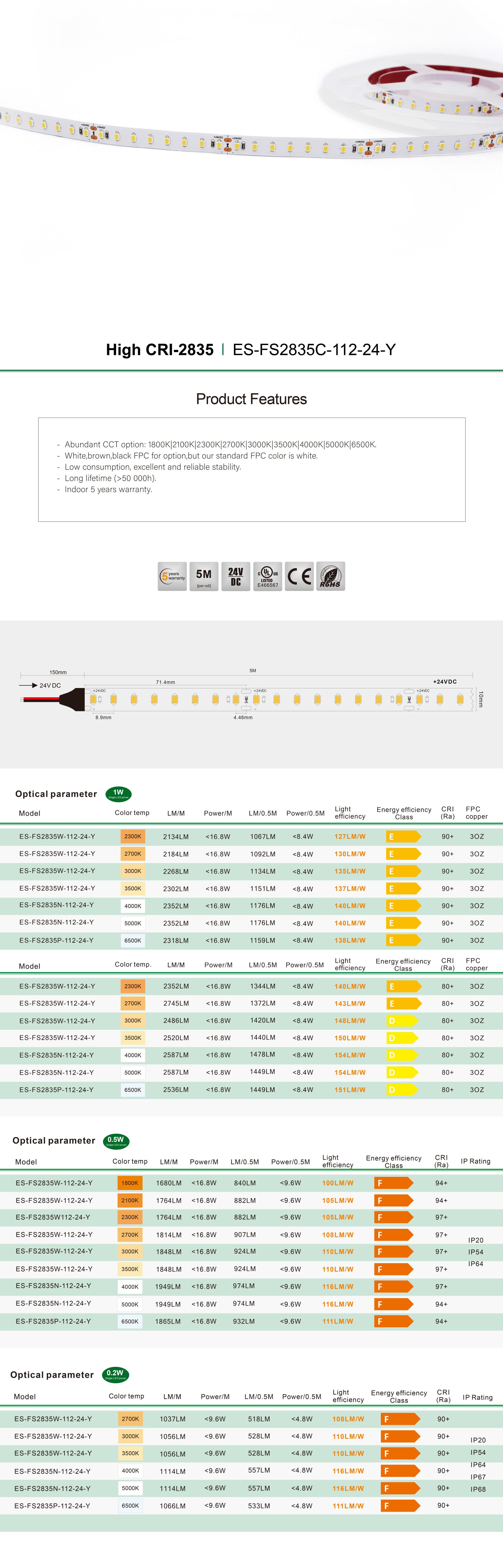Click the 'IP67' rating text
The height and width of the screenshot is (1568, 503).
click(x=478, y=1477)
